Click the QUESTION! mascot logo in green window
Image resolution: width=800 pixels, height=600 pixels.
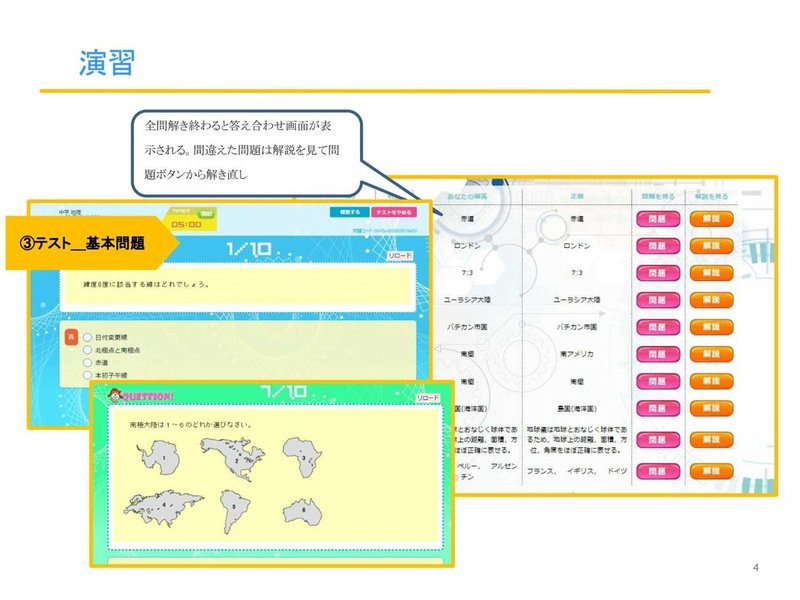[141, 395]
